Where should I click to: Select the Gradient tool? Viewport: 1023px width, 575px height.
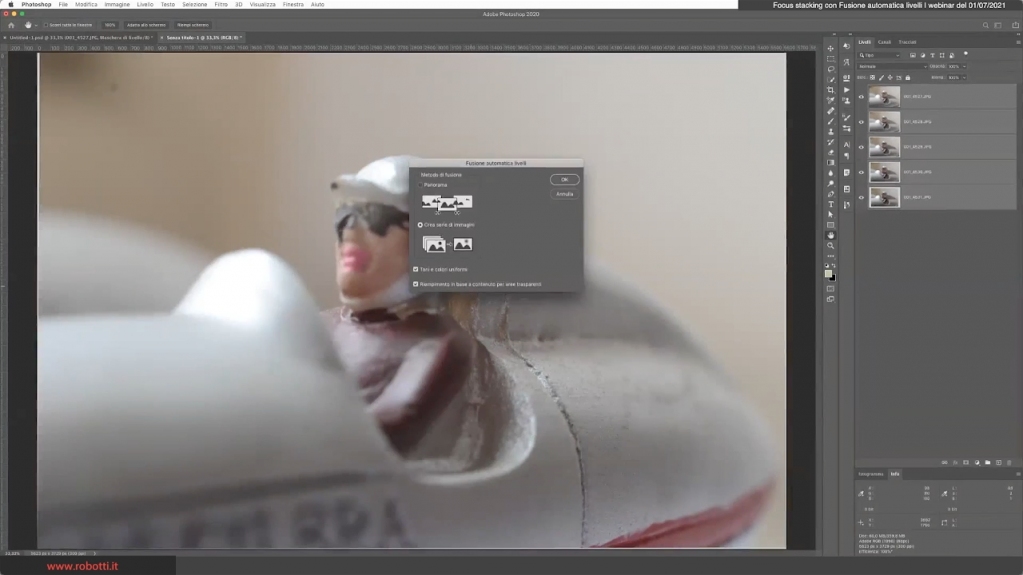(x=831, y=163)
